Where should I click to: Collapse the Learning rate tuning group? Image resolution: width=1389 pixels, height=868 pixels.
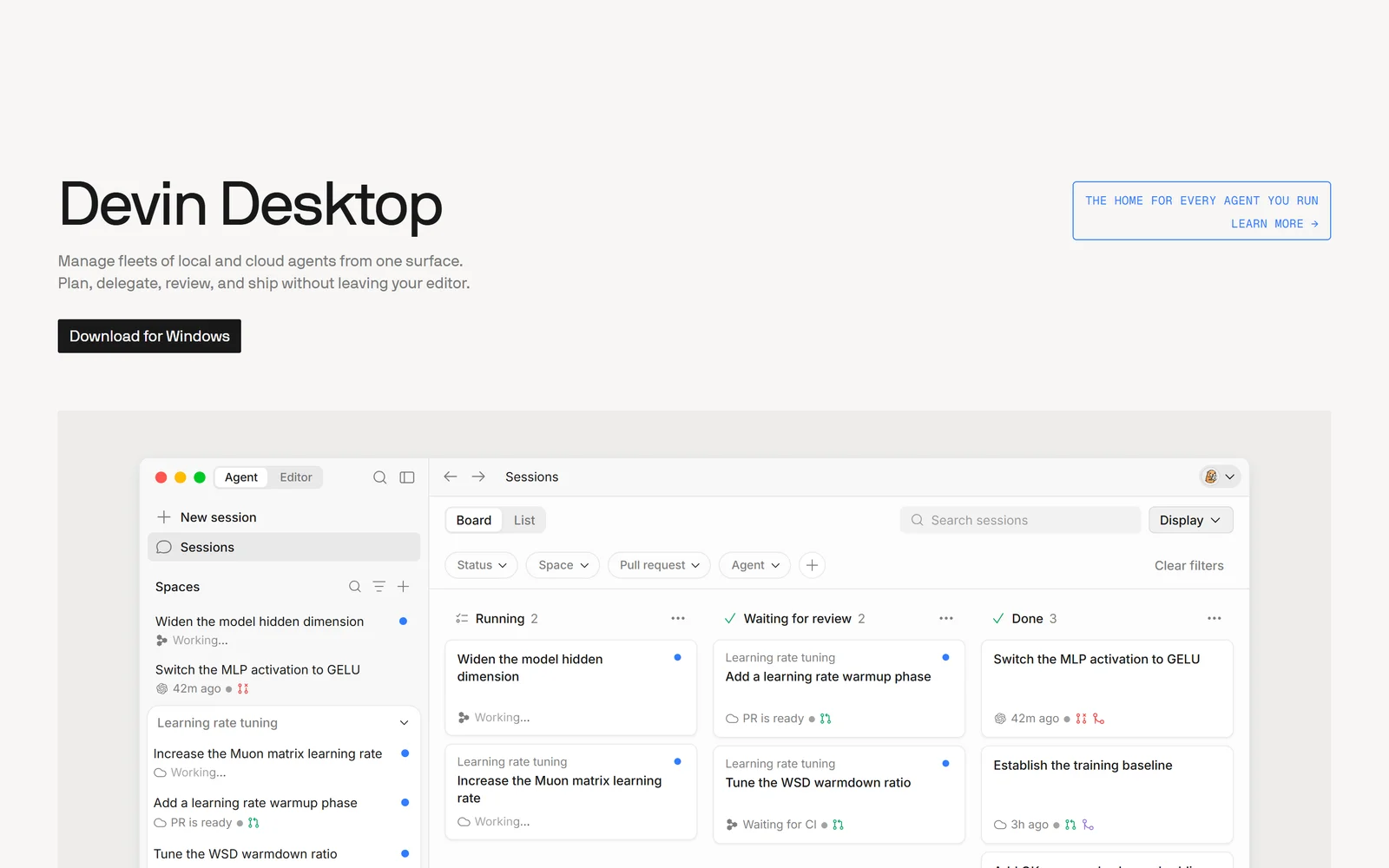click(404, 723)
